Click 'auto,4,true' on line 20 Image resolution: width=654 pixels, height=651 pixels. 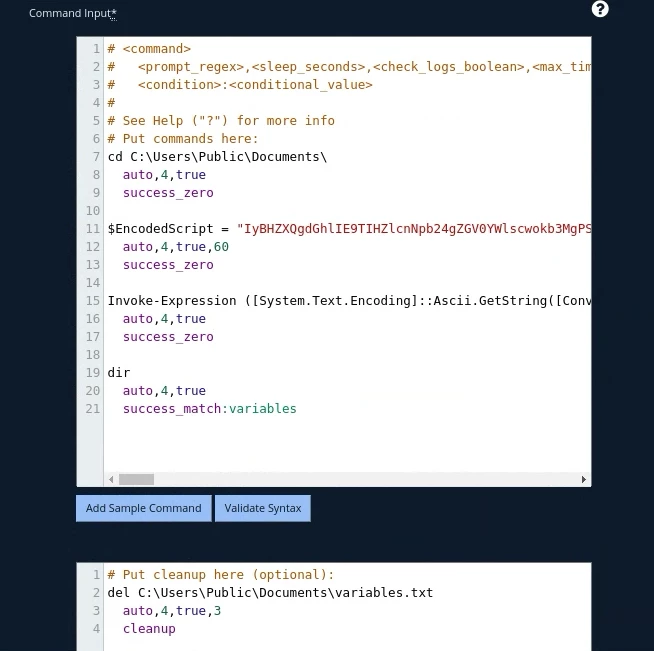(x=164, y=391)
